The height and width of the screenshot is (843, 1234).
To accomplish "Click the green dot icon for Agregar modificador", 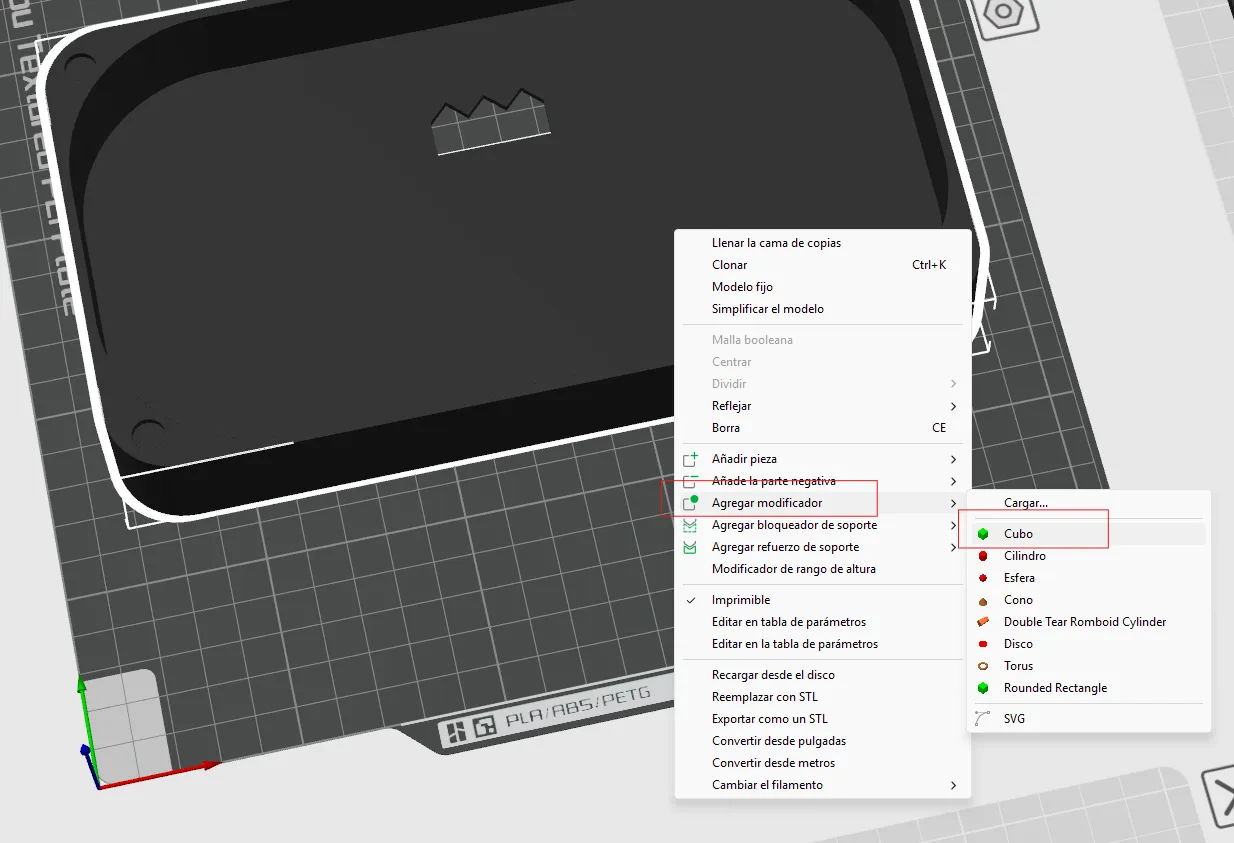I will pyautogui.click(x=690, y=503).
